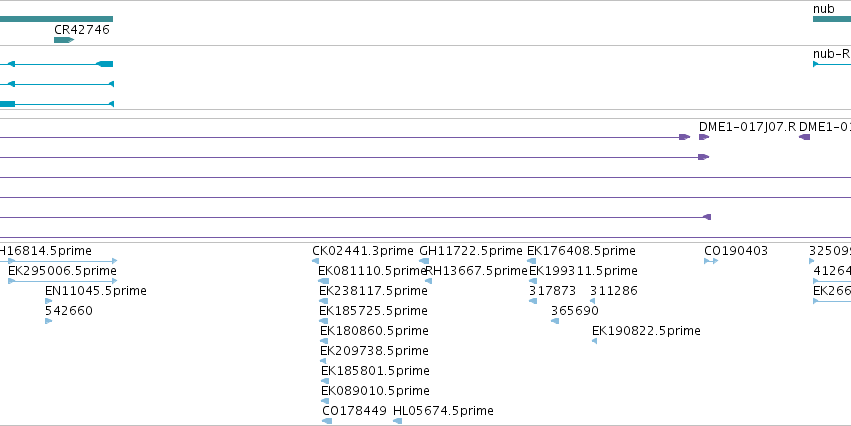This screenshot has width=851, height=426.
Task: Click the 365690 feature label
Action: [575, 311]
